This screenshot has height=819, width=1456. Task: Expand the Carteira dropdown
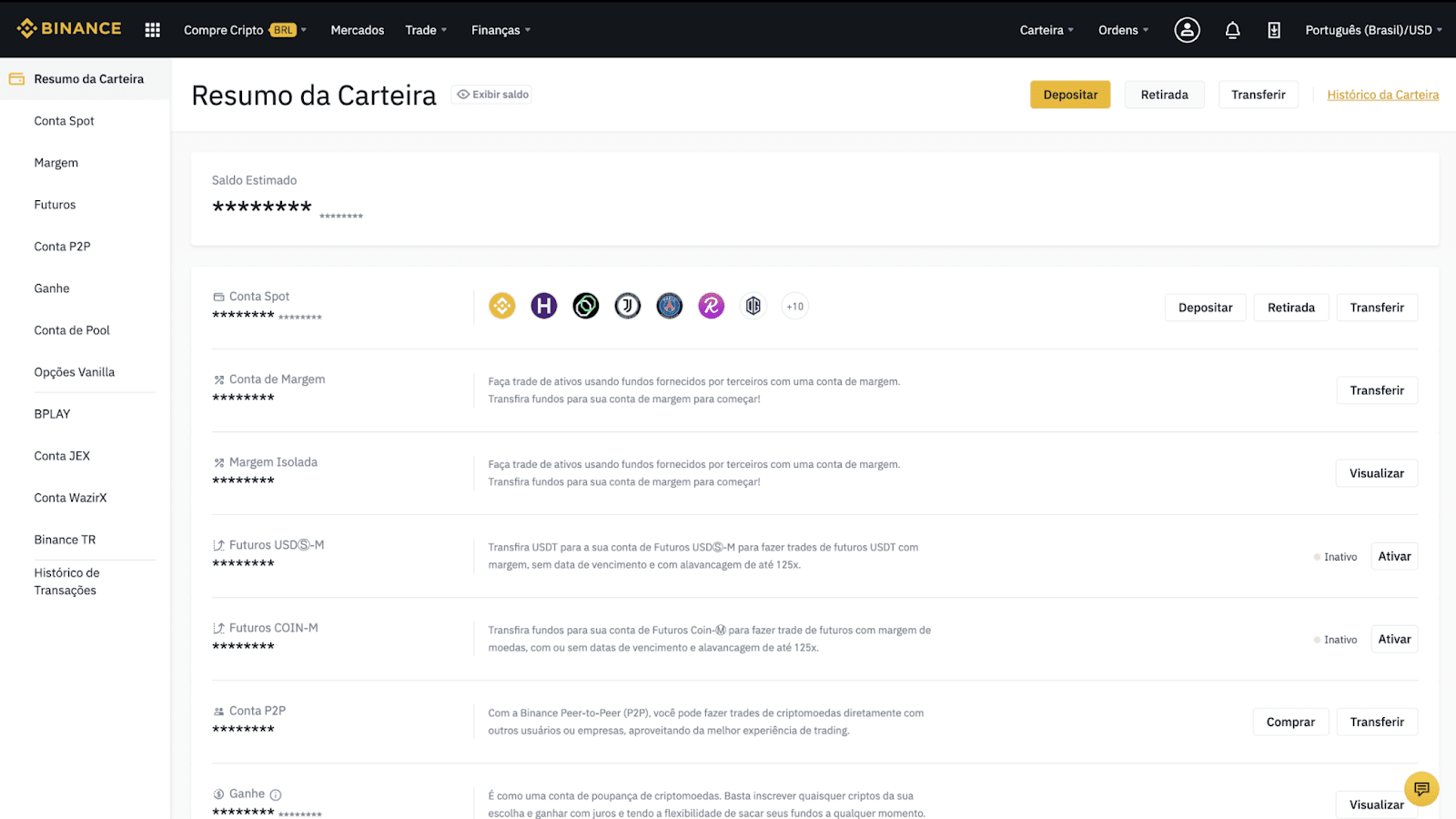pos(1046,30)
